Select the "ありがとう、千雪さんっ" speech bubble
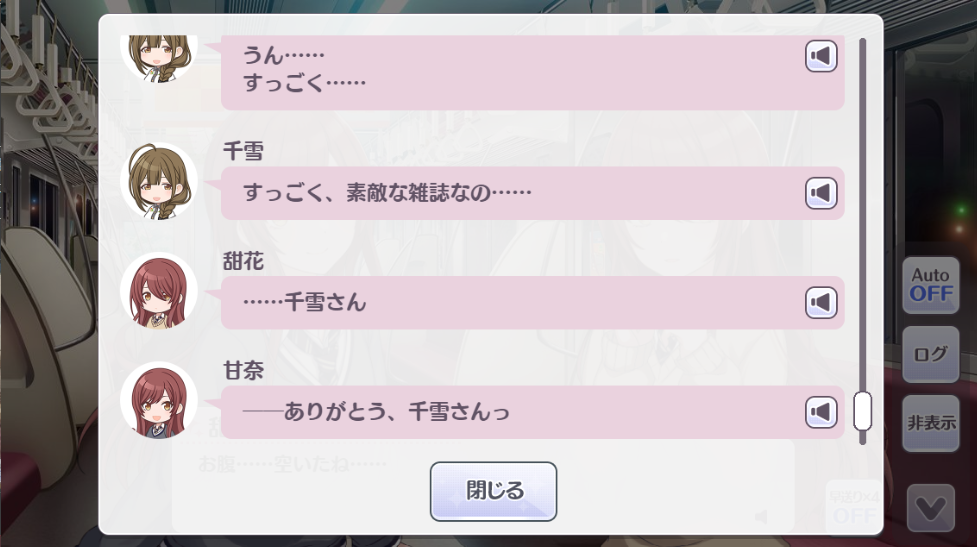The height and width of the screenshot is (547, 977). 510,411
